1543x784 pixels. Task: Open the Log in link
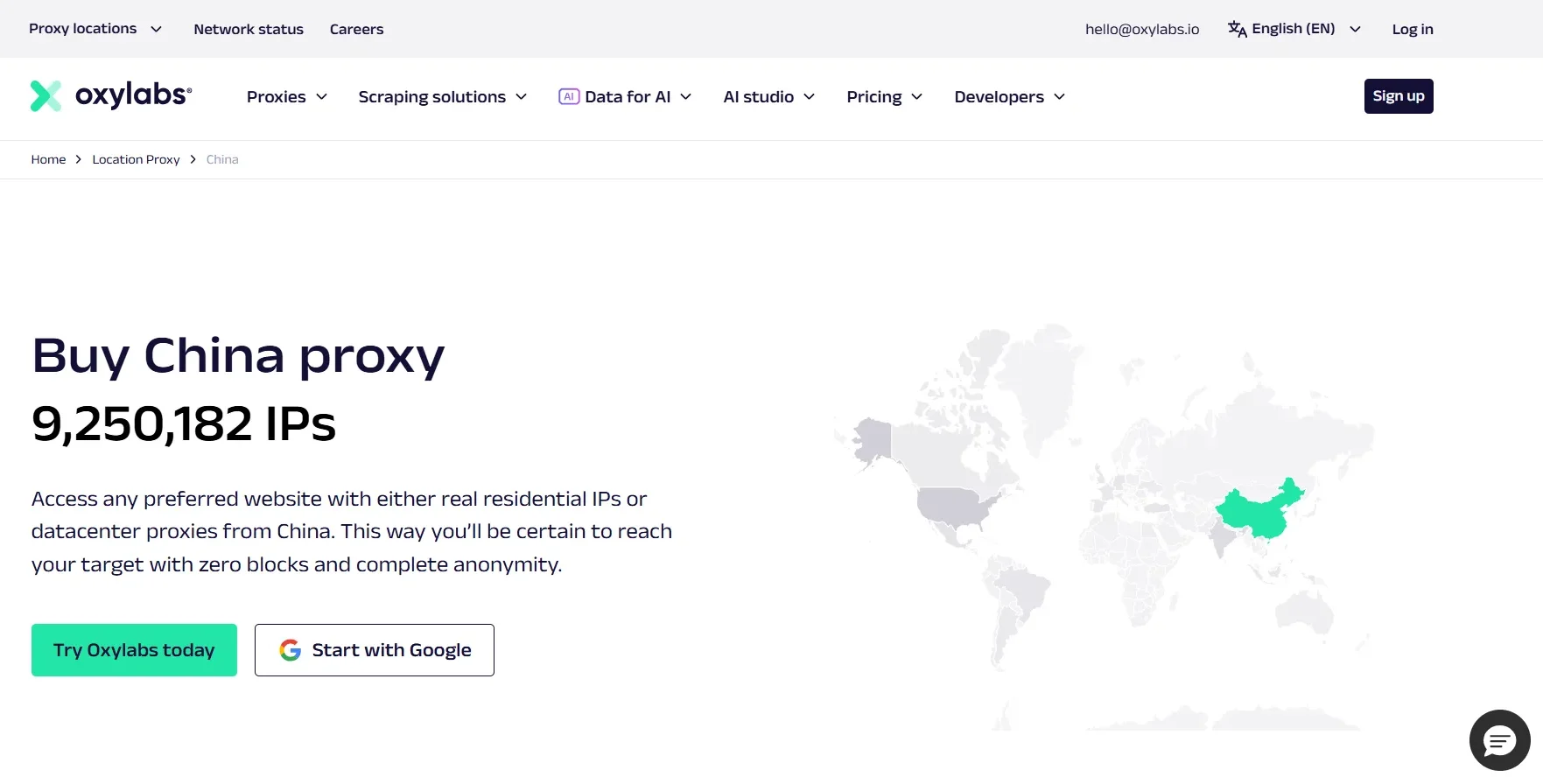point(1413,29)
